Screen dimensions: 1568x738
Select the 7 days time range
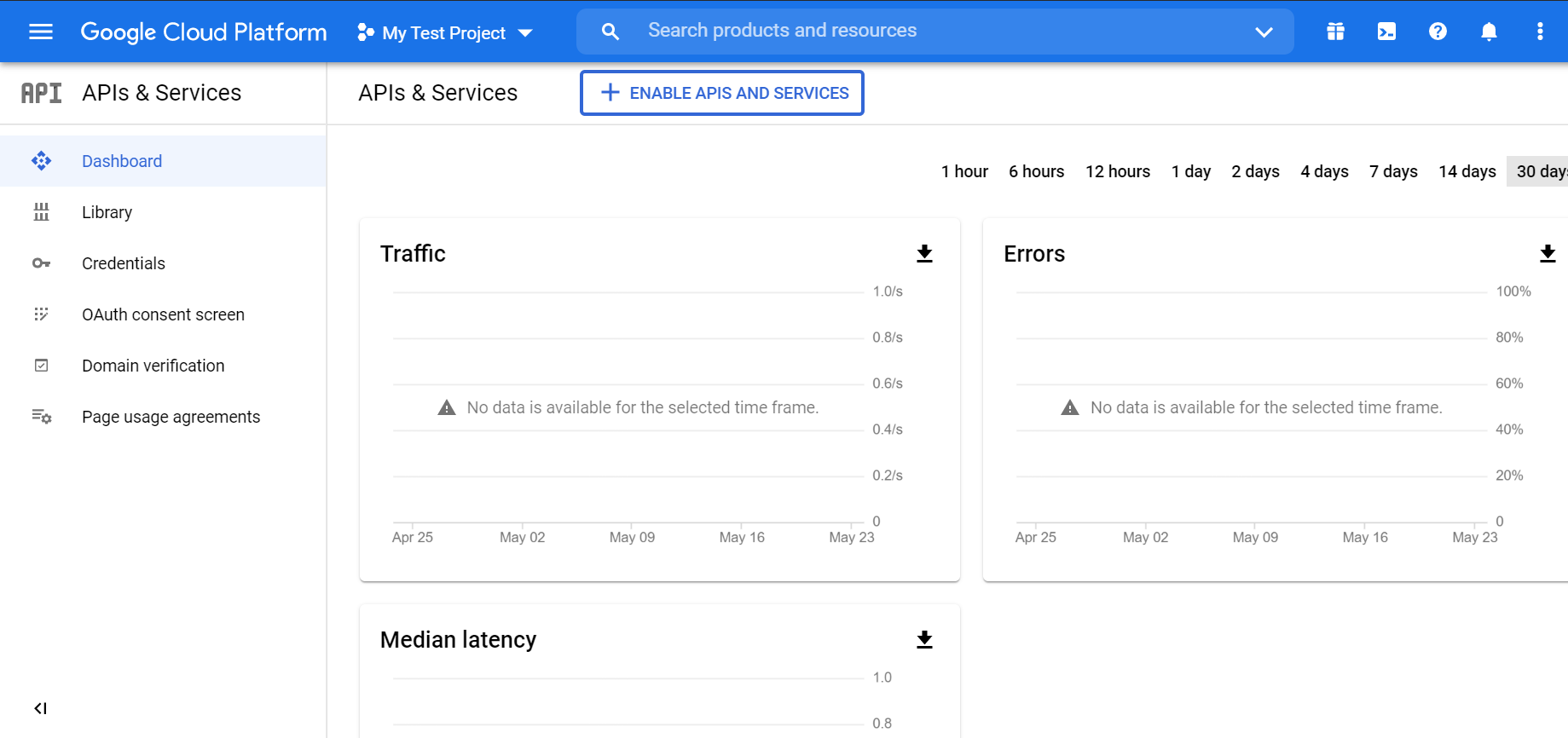[1393, 171]
